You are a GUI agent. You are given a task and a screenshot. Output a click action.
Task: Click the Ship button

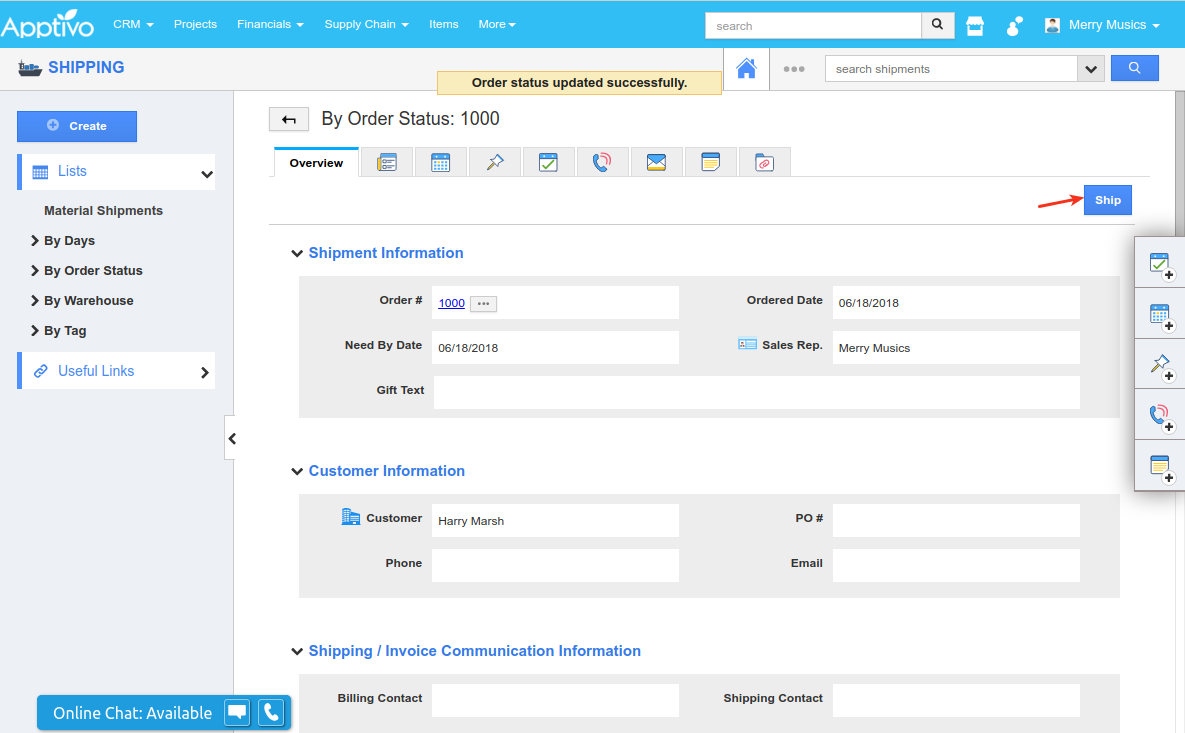pyautogui.click(x=1107, y=200)
